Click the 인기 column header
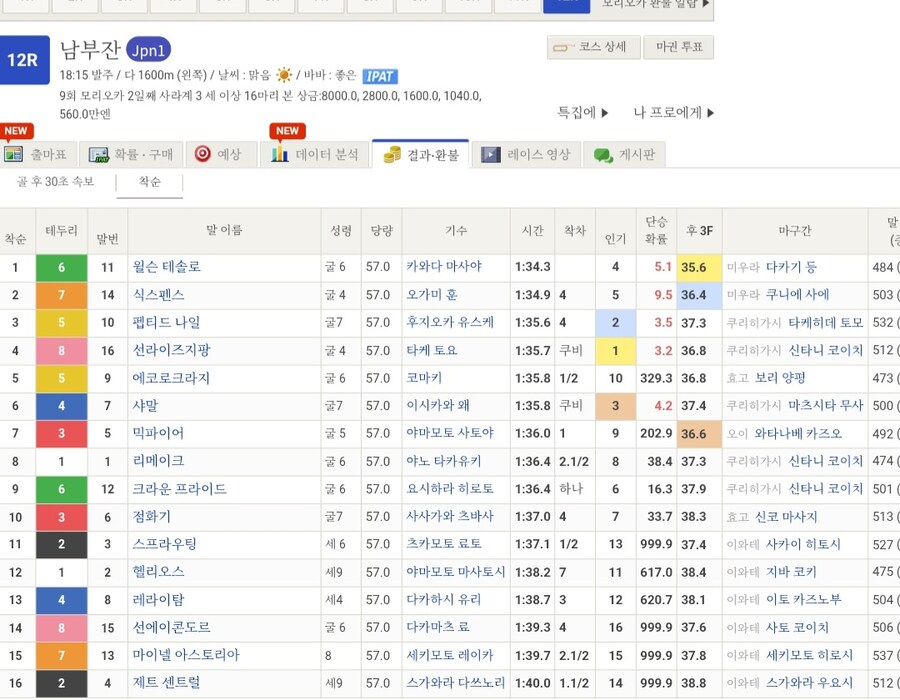This screenshot has height=700, width=900. (615, 231)
